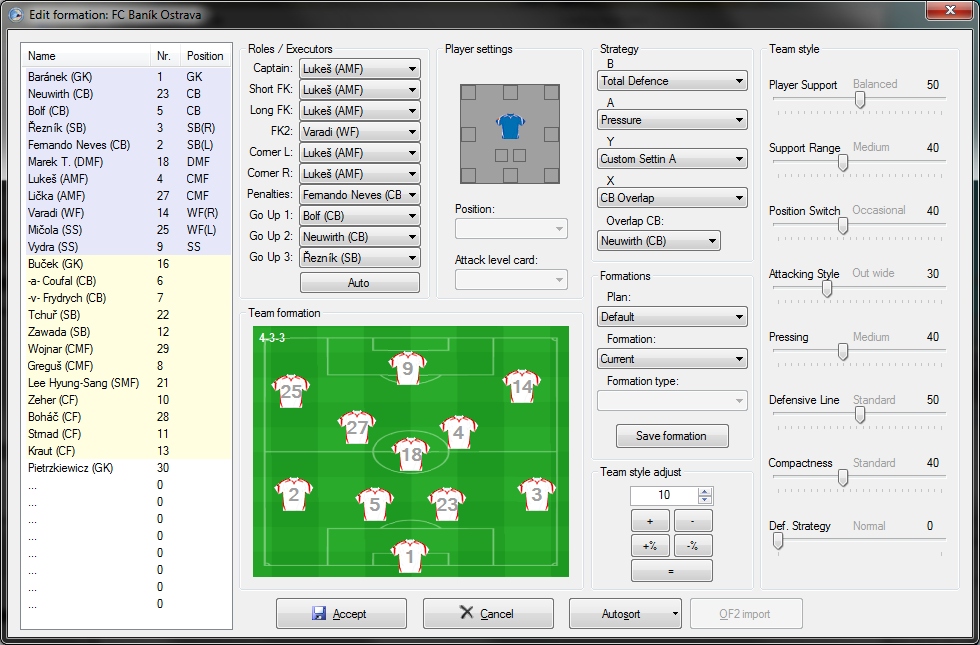Viewport: 980px width, 645px height.
Task: Accept the formation changes
Action: (341, 613)
